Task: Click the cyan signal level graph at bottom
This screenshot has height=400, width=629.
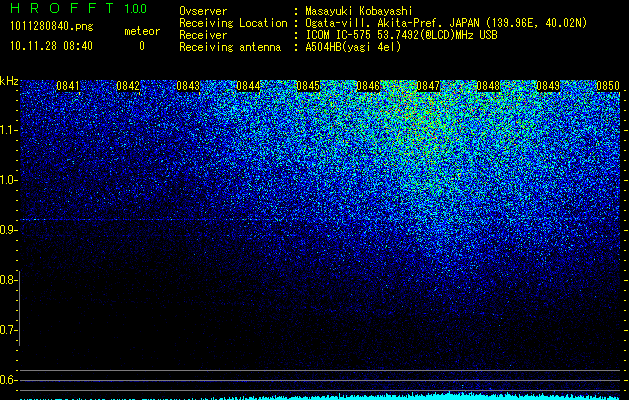Action: pyautogui.click(x=320, y=396)
